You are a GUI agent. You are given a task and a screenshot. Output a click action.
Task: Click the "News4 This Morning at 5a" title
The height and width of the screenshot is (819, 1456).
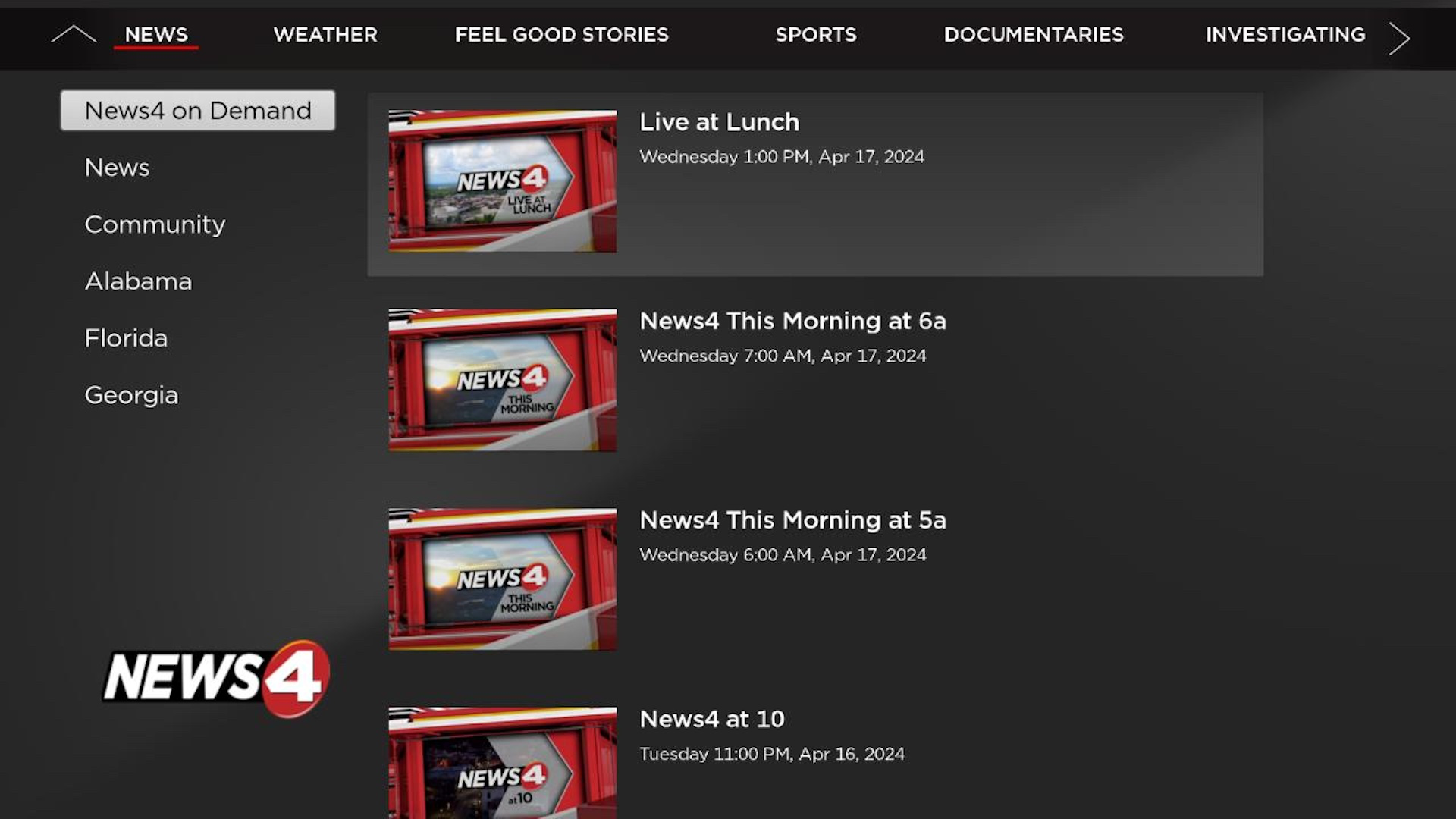[x=792, y=520]
